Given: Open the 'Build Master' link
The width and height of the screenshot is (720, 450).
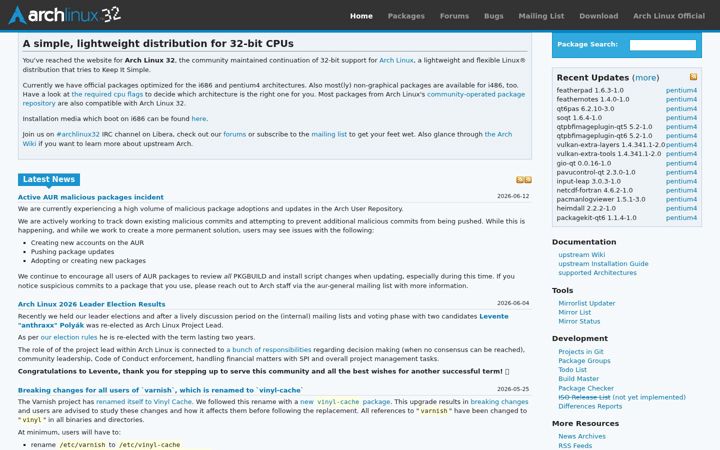Looking at the screenshot, I should click(x=579, y=379).
